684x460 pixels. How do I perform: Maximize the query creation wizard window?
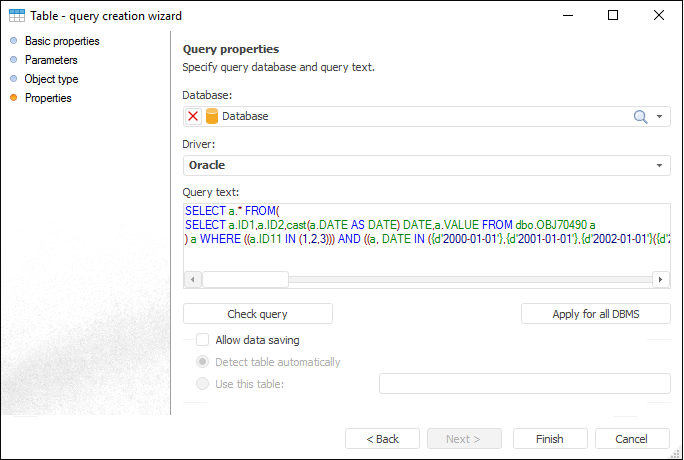click(613, 16)
